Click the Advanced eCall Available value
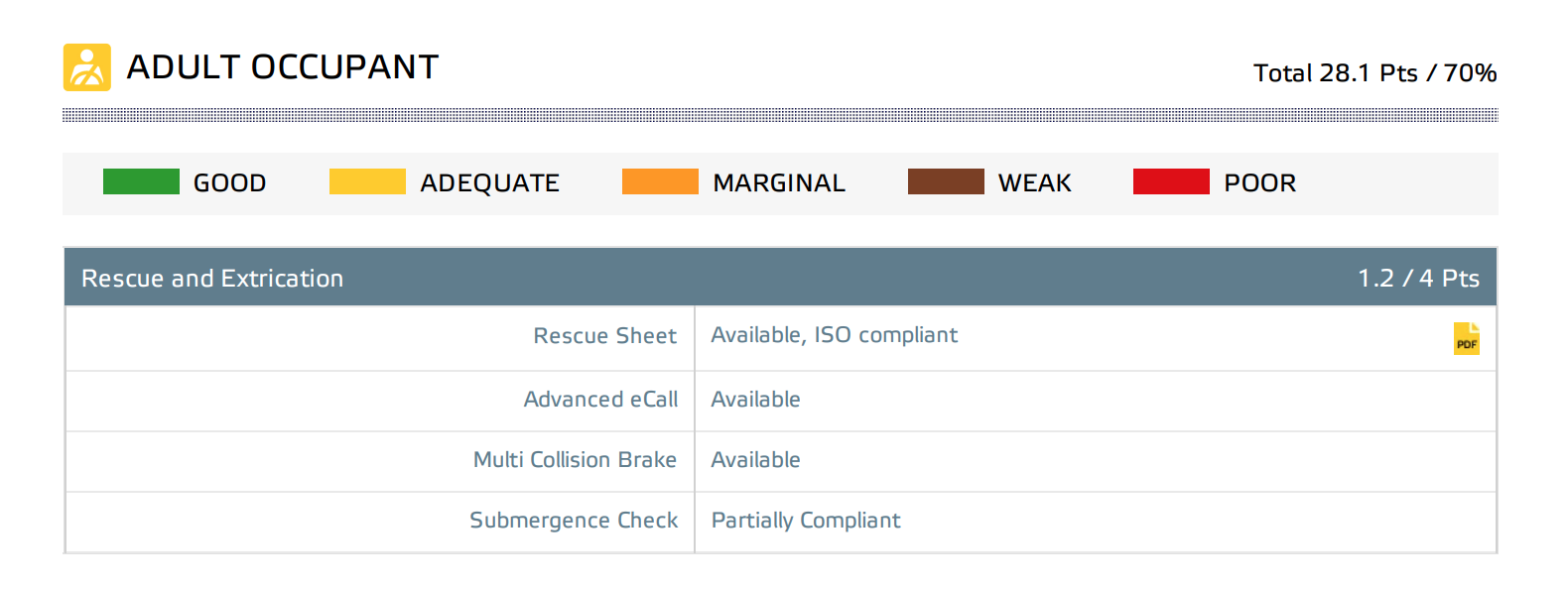The image size is (1568, 589). (755, 400)
